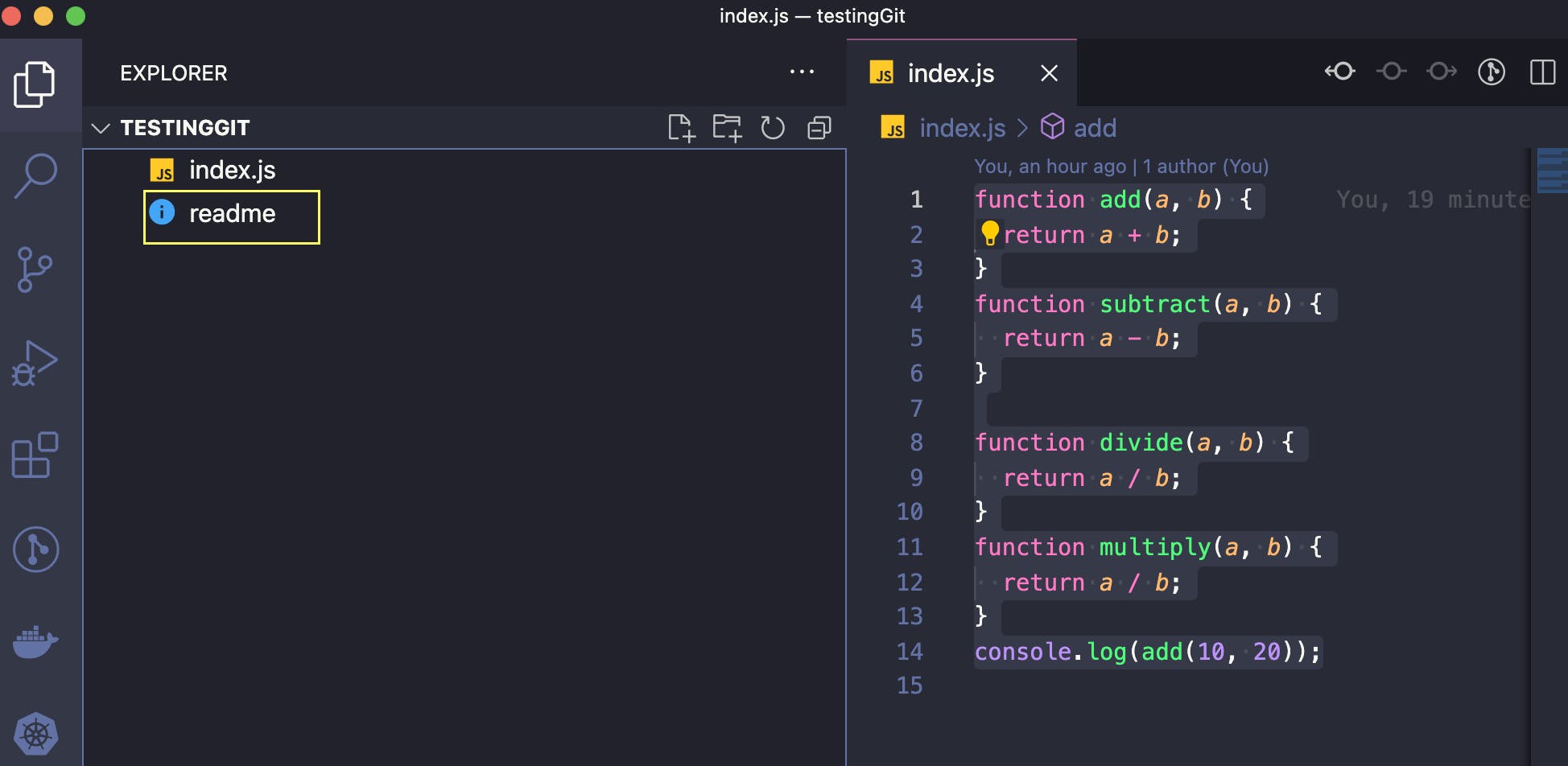Viewport: 1568px width, 766px height.
Task: Open the Docker view
Action: tap(35, 642)
